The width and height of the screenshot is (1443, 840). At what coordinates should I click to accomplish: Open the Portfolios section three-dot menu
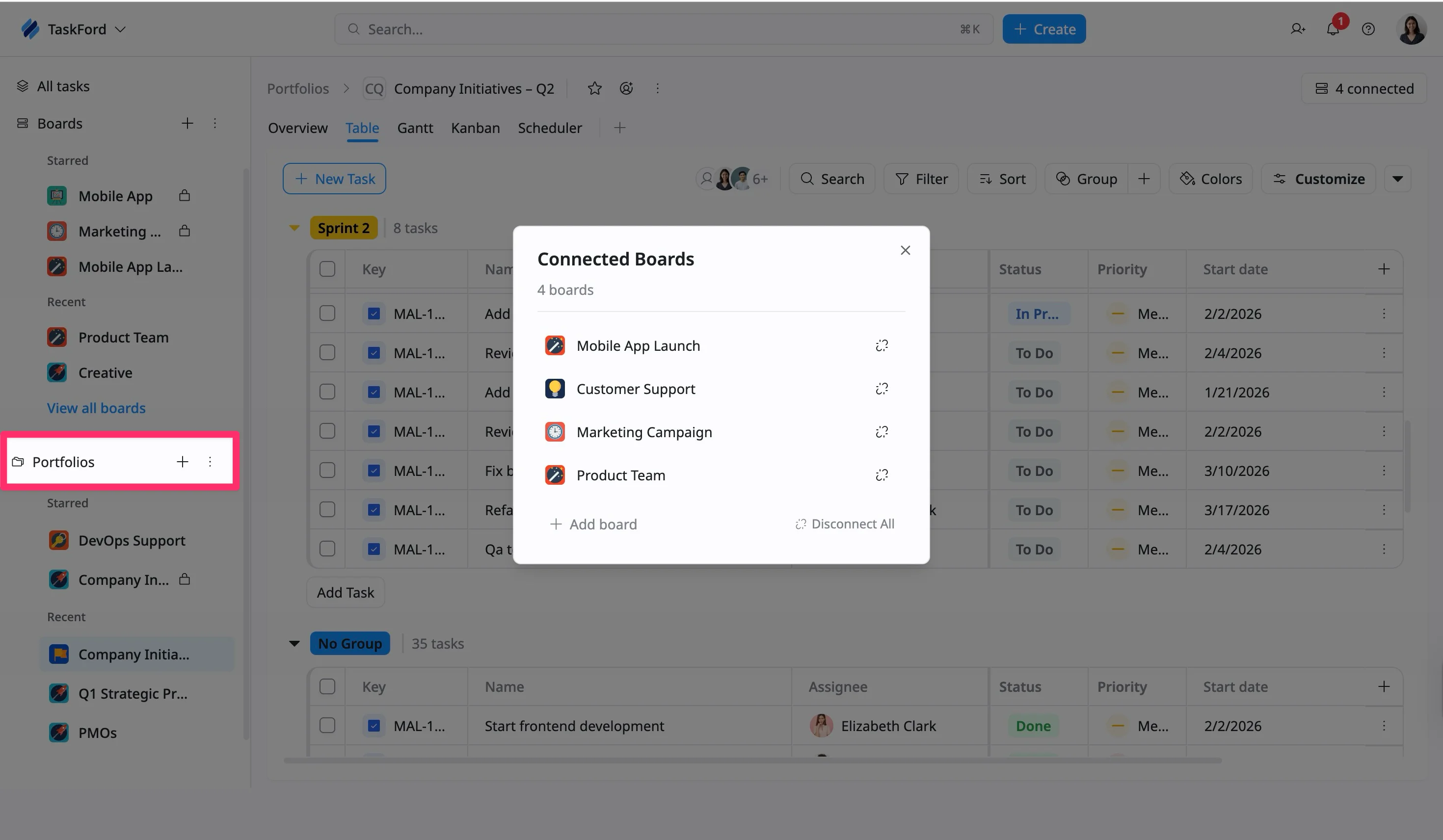210,462
